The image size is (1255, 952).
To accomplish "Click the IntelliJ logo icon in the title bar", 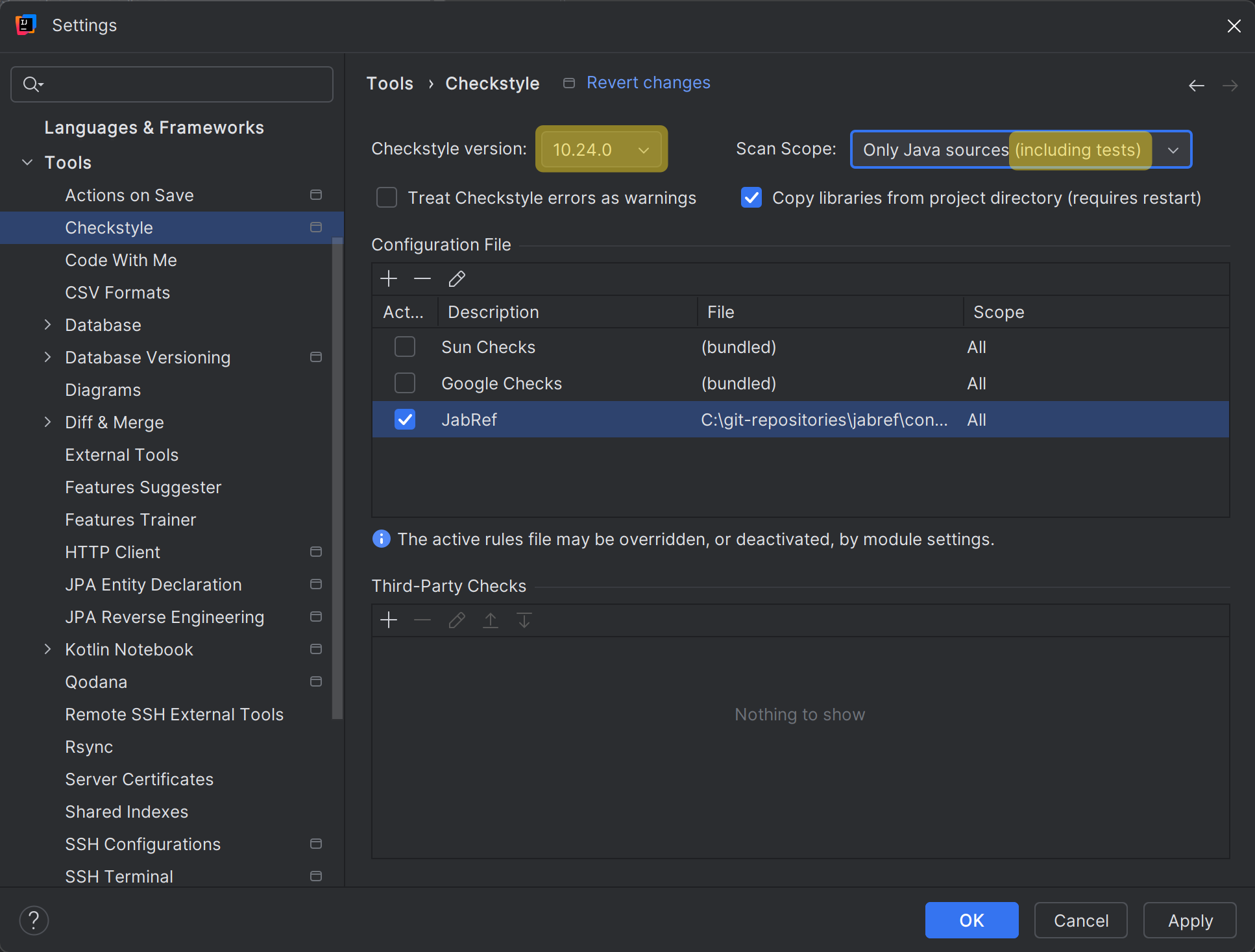I will pos(25,25).
